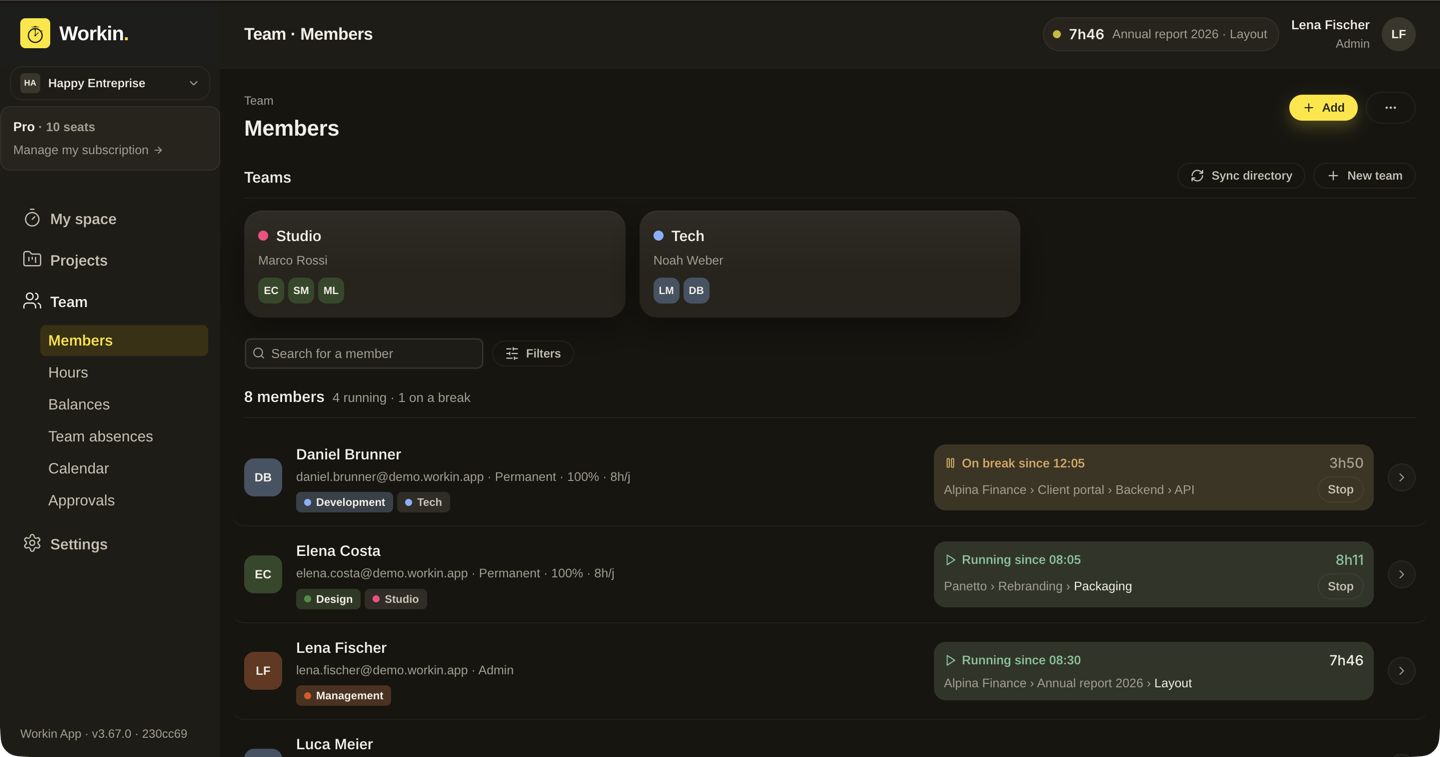Click Lena Fischer's Management tag
1440x757 pixels.
[x=343, y=696]
